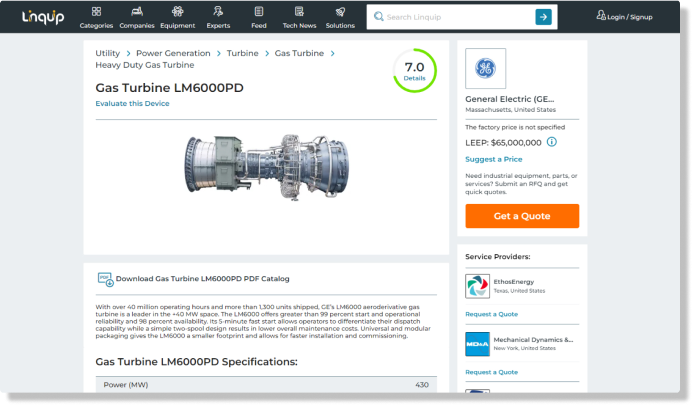Click the Gas Turbine LM6000PD title
692x405 pixels.
click(169, 88)
